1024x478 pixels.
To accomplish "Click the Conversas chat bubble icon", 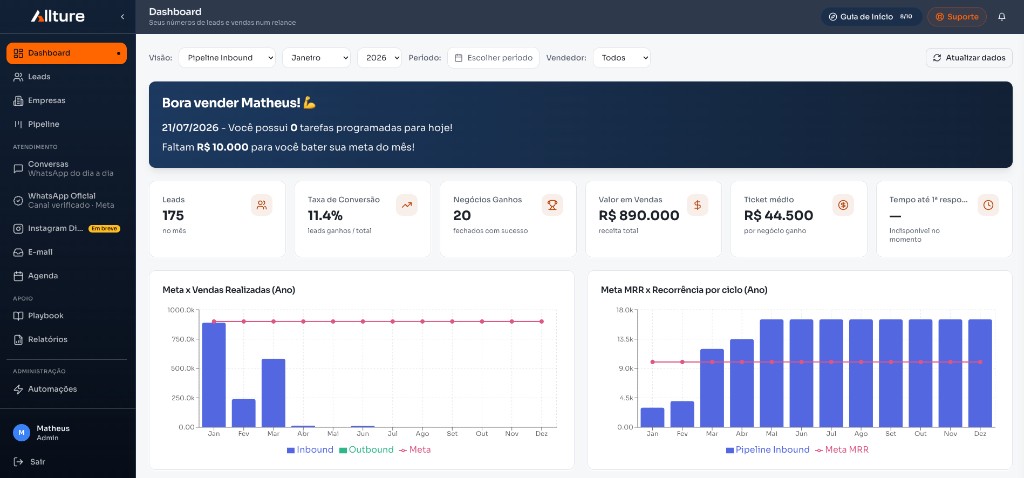I will click(x=18, y=168).
